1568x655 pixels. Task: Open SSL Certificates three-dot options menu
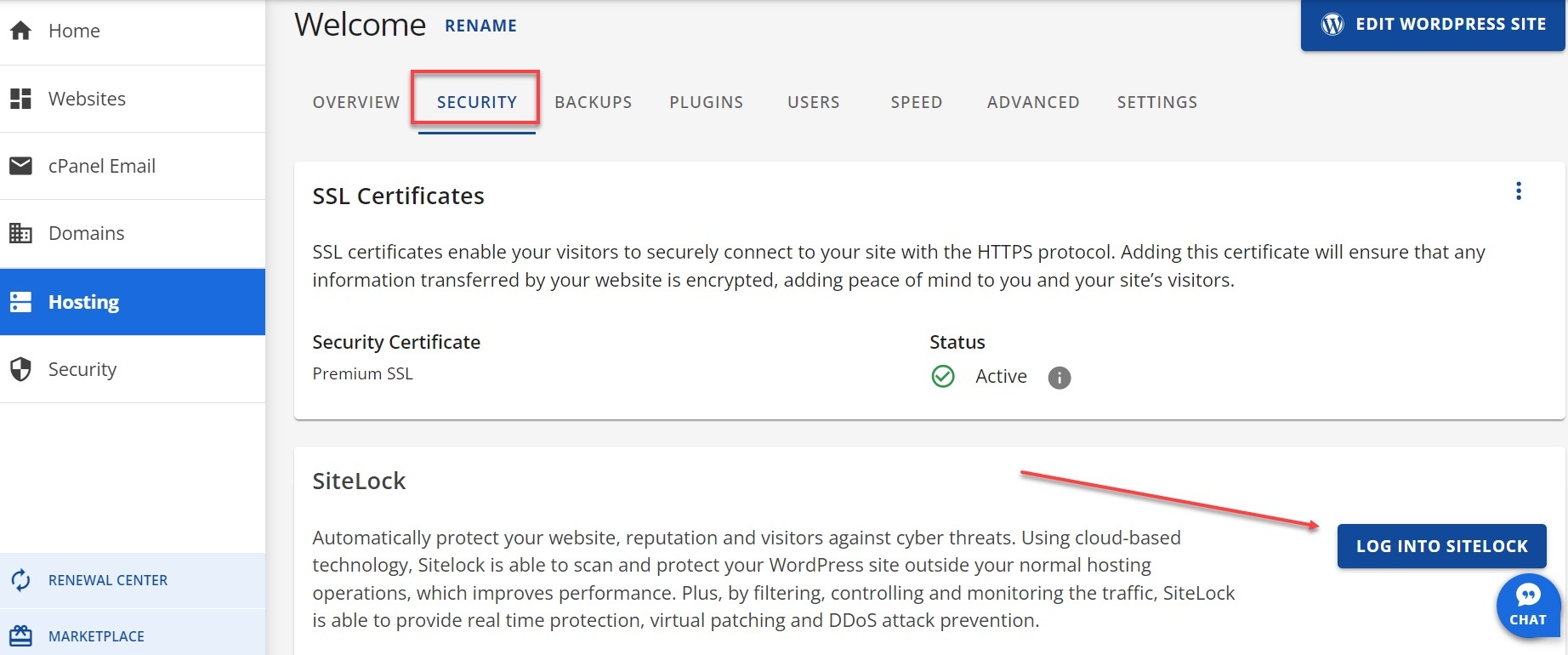pyautogui.click(x=1518, y=191)
